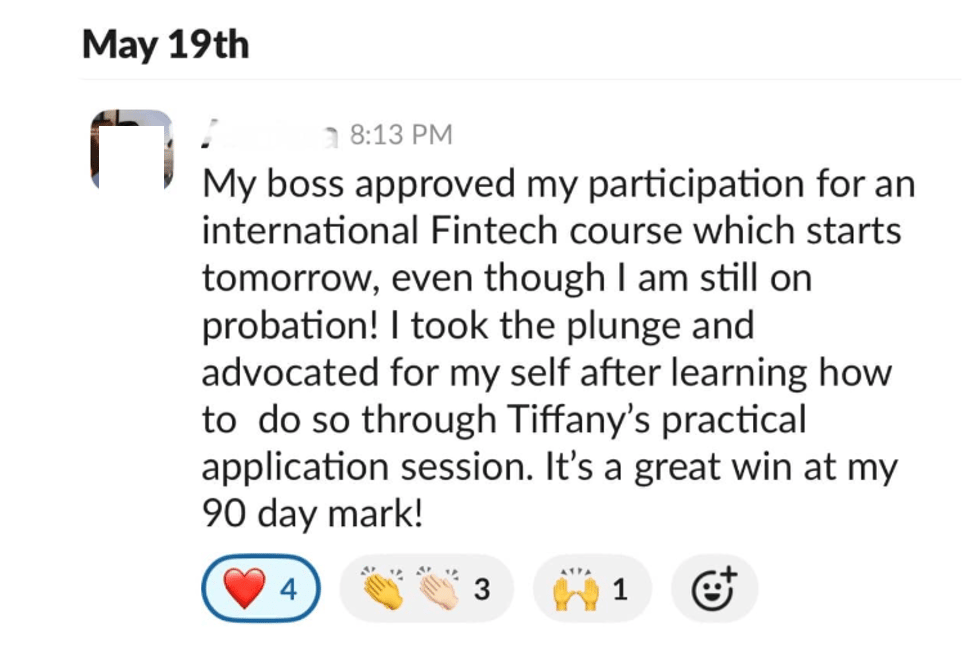Click the text '90 day mark!'

(x=312, y=514)
